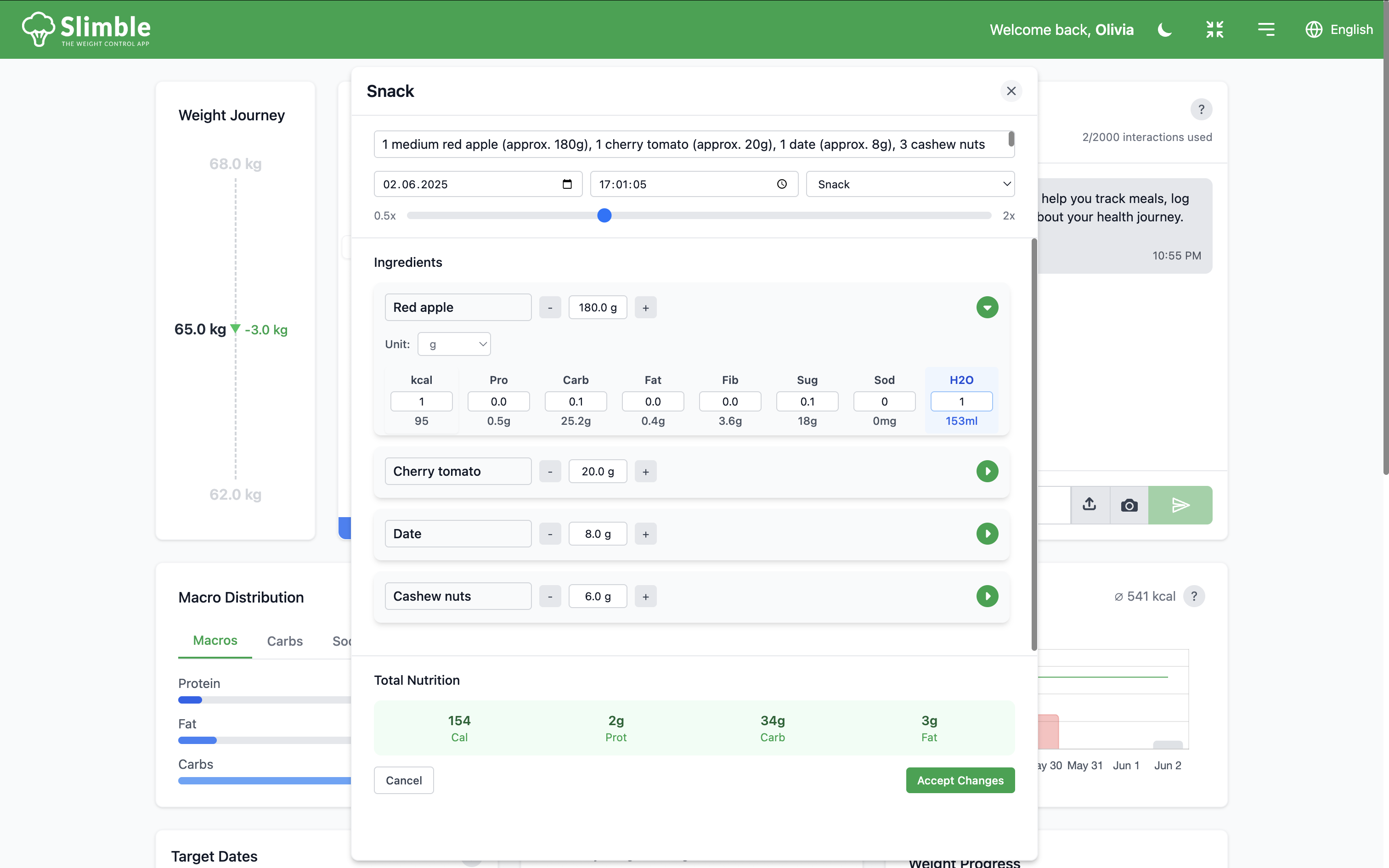Click the 2/2000 interactions used text
Viewport: 1389px width, 868px height.
[x=1147, y=137]
